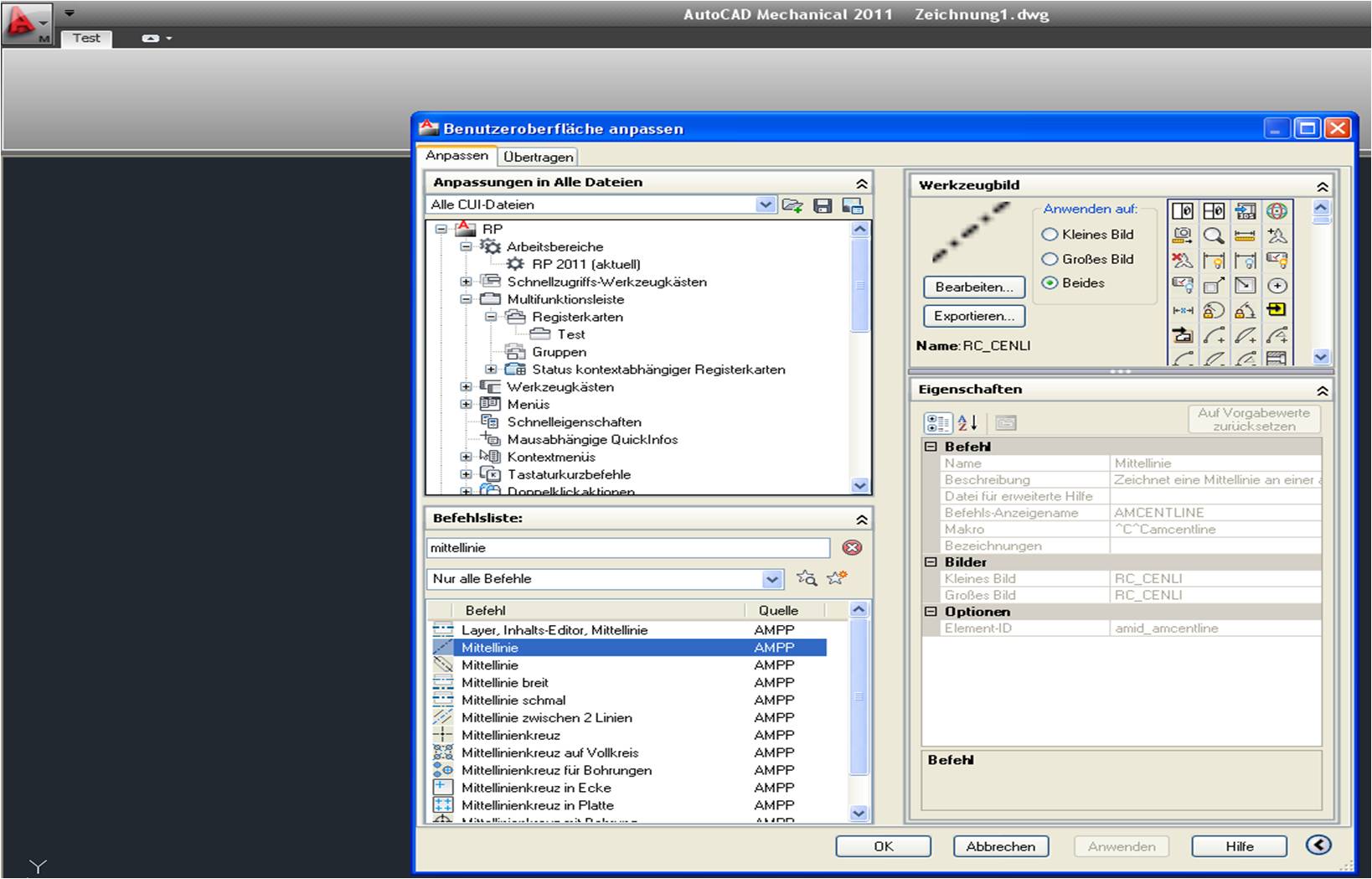Collapse the dialog panel round arrow button
Screen dimensions: 1372x879
tap(1318, 845)
